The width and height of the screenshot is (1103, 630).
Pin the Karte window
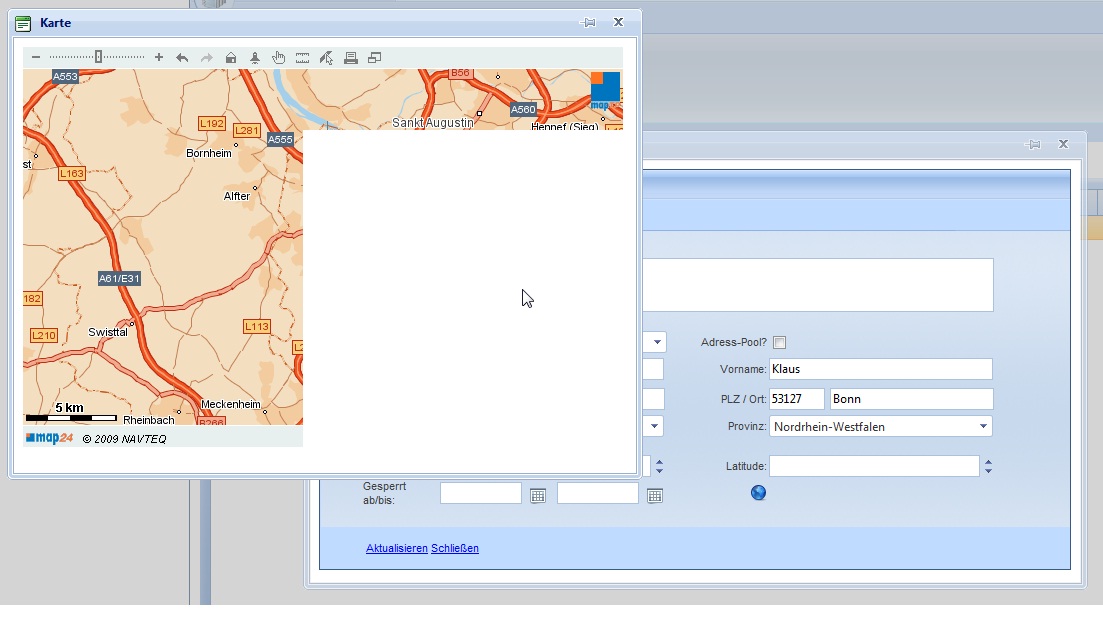pyautogui.click(x=588, y=22)
